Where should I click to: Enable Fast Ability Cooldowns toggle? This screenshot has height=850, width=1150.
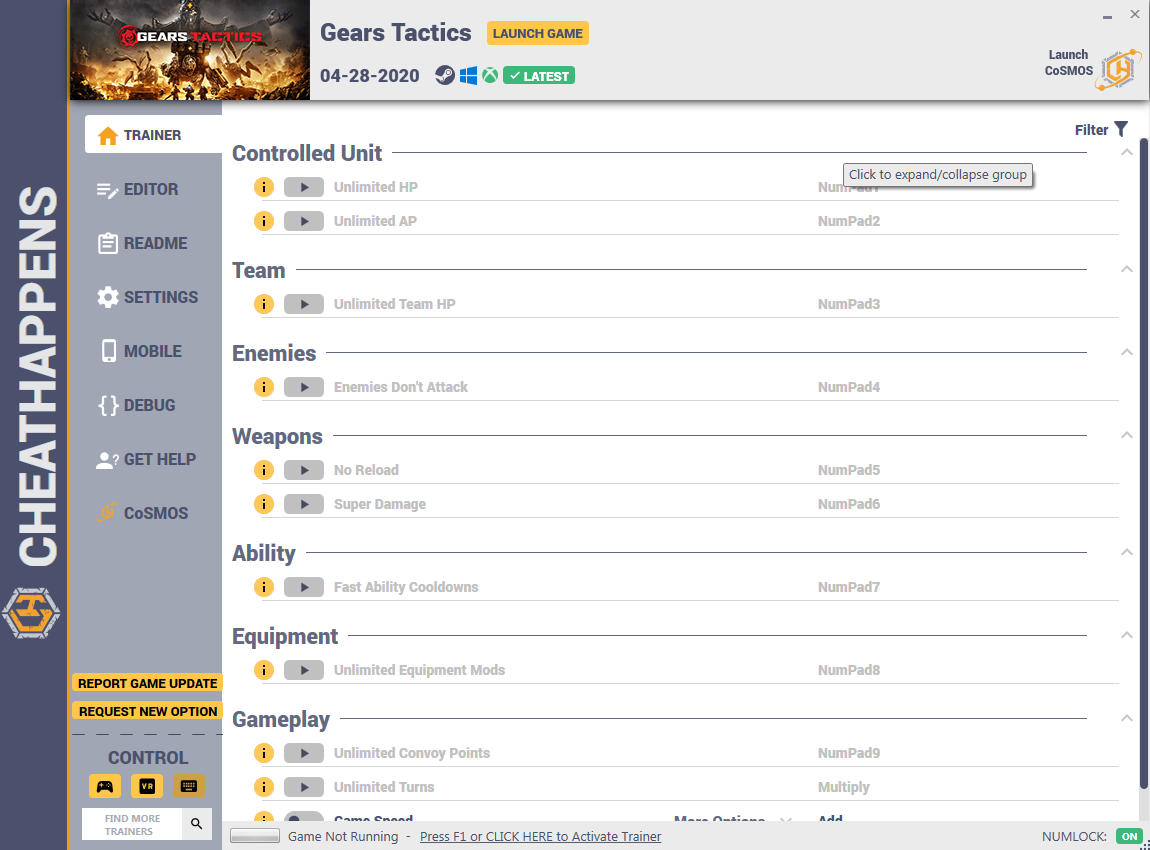(304, 587)
